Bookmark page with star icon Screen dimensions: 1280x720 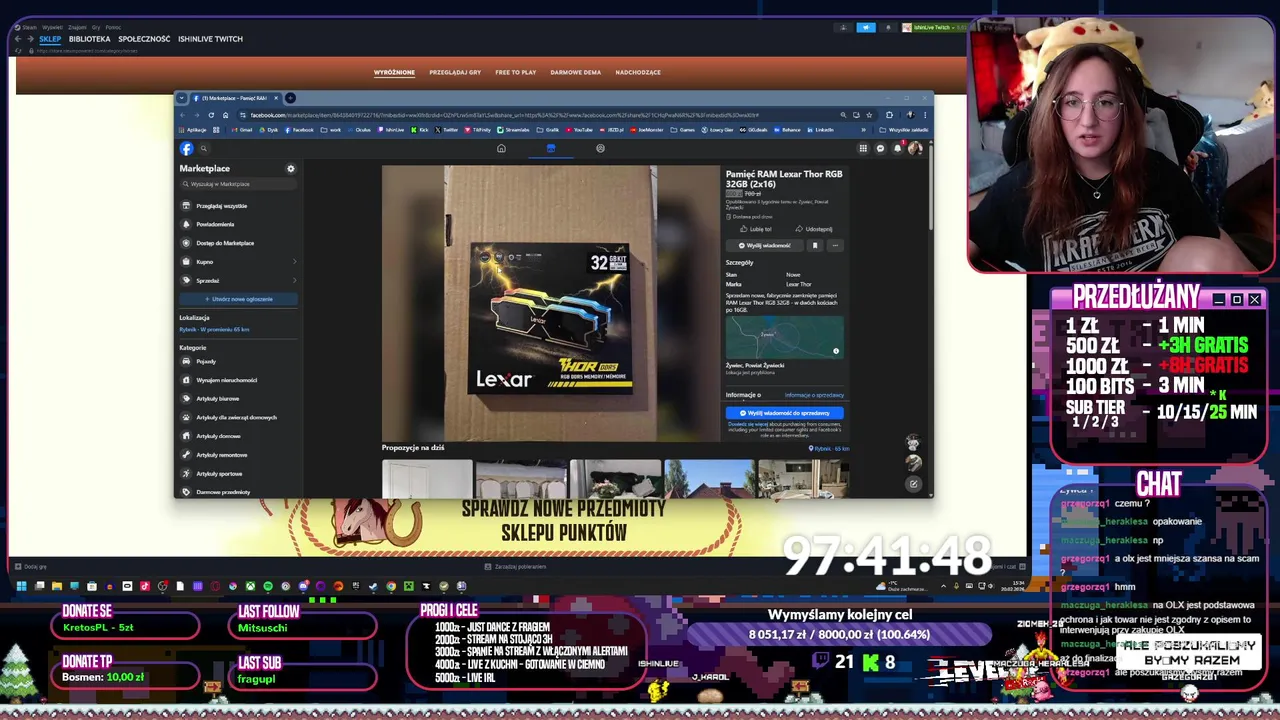pyautogui.click(x=869, y=115)
